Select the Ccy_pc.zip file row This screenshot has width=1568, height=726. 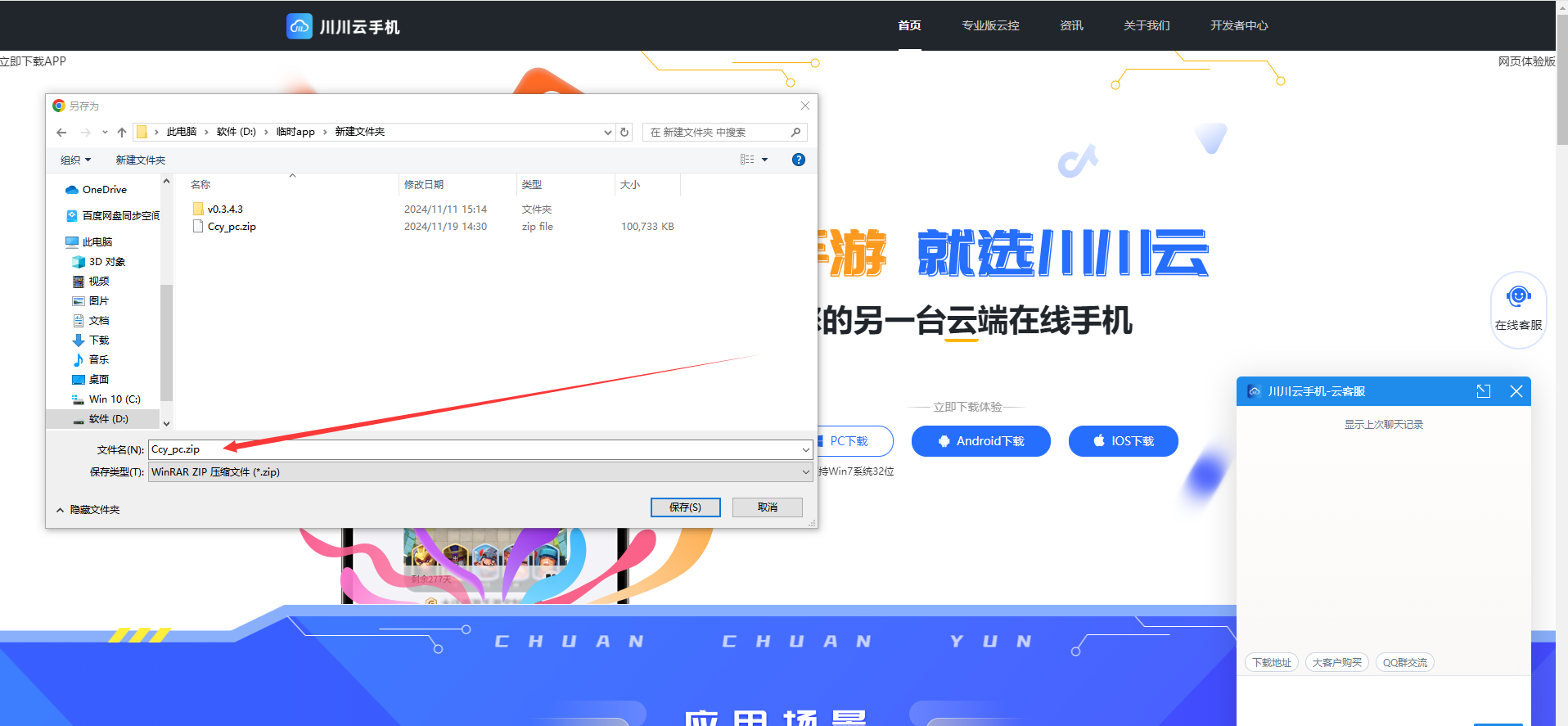[x=434, y=227]
